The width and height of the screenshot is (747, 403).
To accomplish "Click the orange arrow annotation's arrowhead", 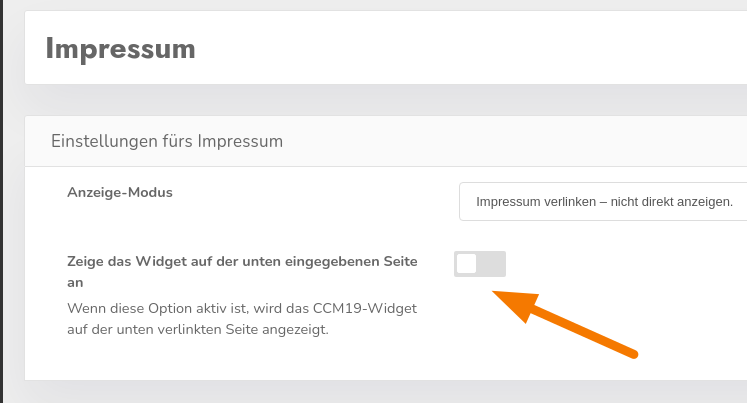I will pyautogui.click(x=512, y=302).
